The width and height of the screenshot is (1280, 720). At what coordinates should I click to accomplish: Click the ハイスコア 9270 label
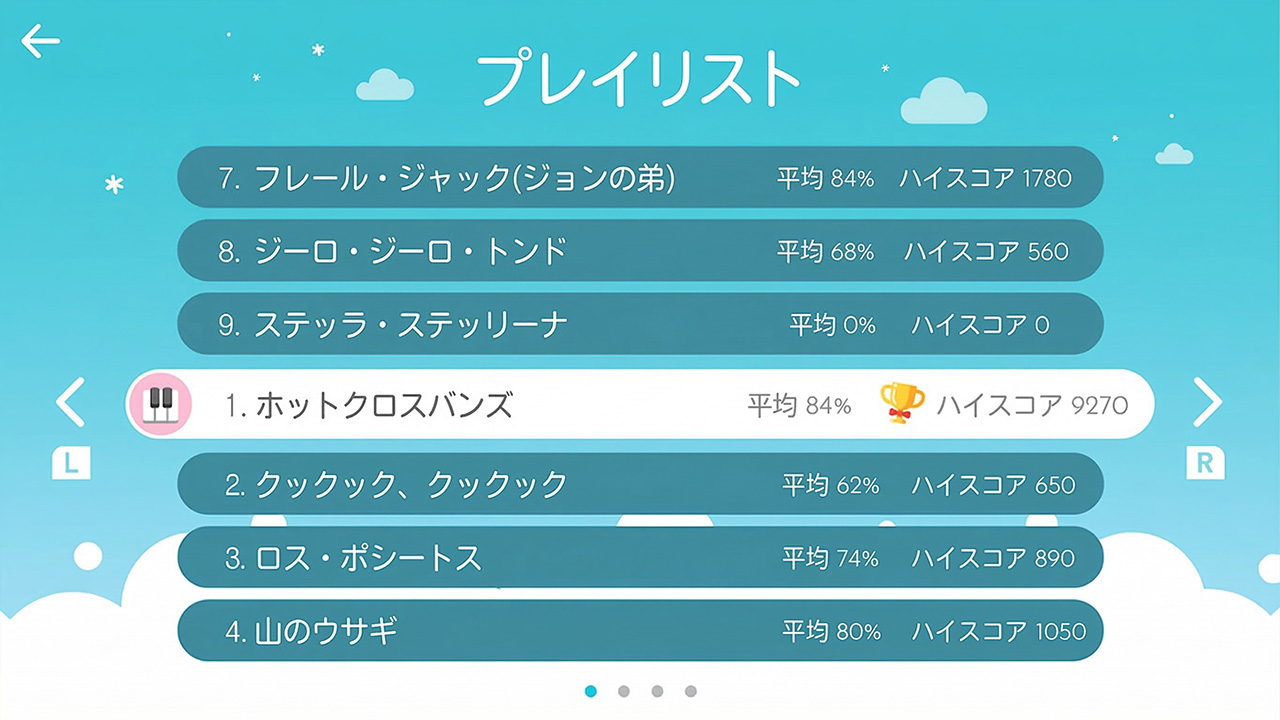pyautogui.click(x=1031, y=405)
